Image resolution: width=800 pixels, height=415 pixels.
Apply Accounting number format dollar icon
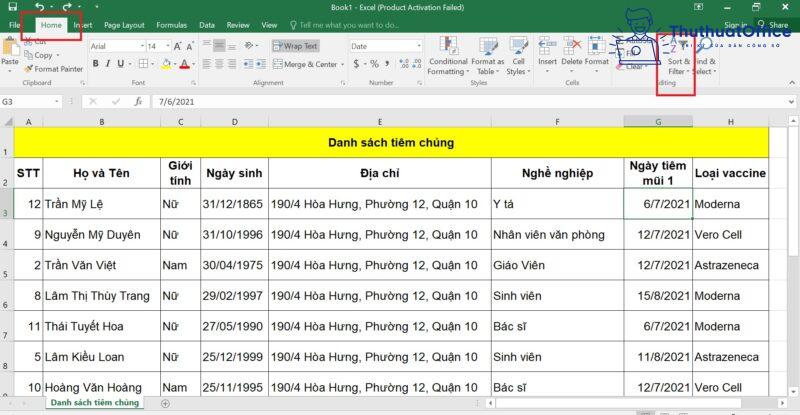point(356,64)
